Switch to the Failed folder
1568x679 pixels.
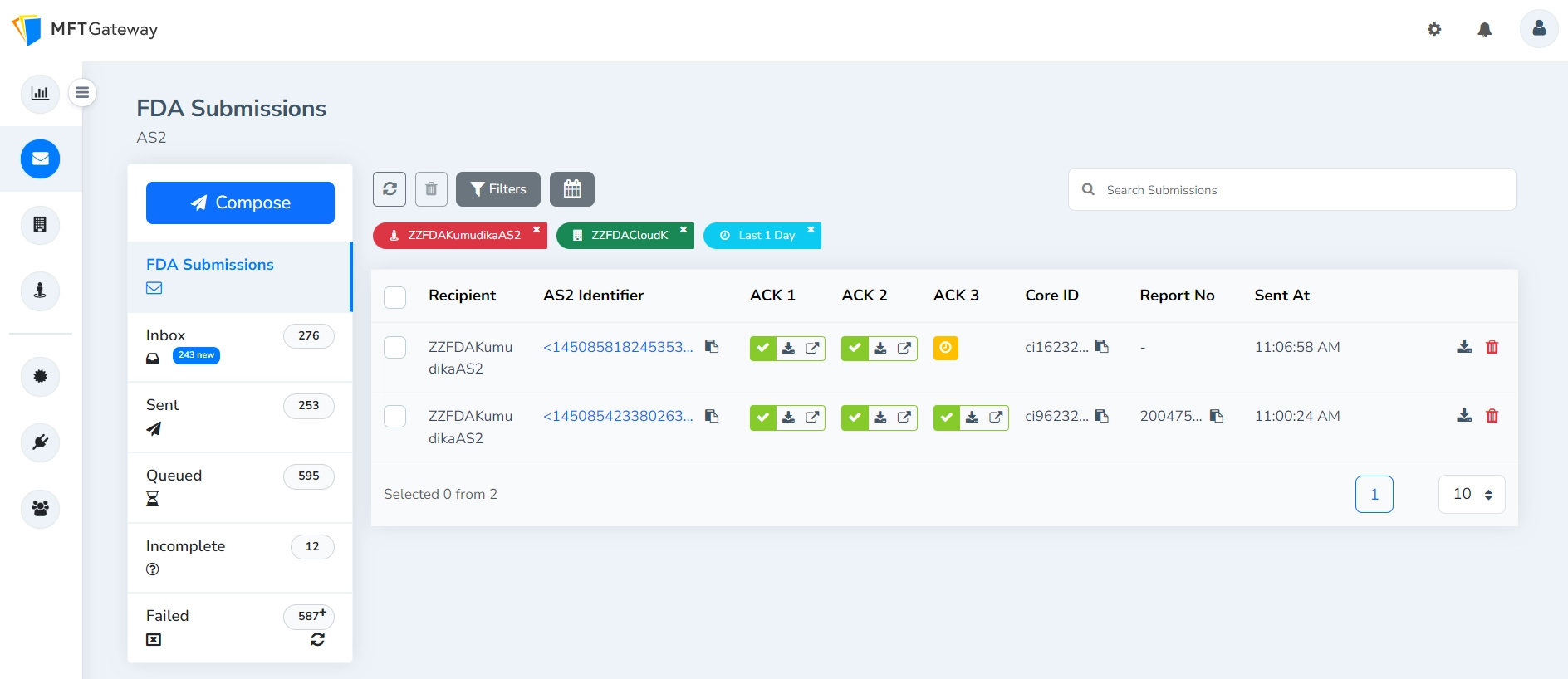168,616
